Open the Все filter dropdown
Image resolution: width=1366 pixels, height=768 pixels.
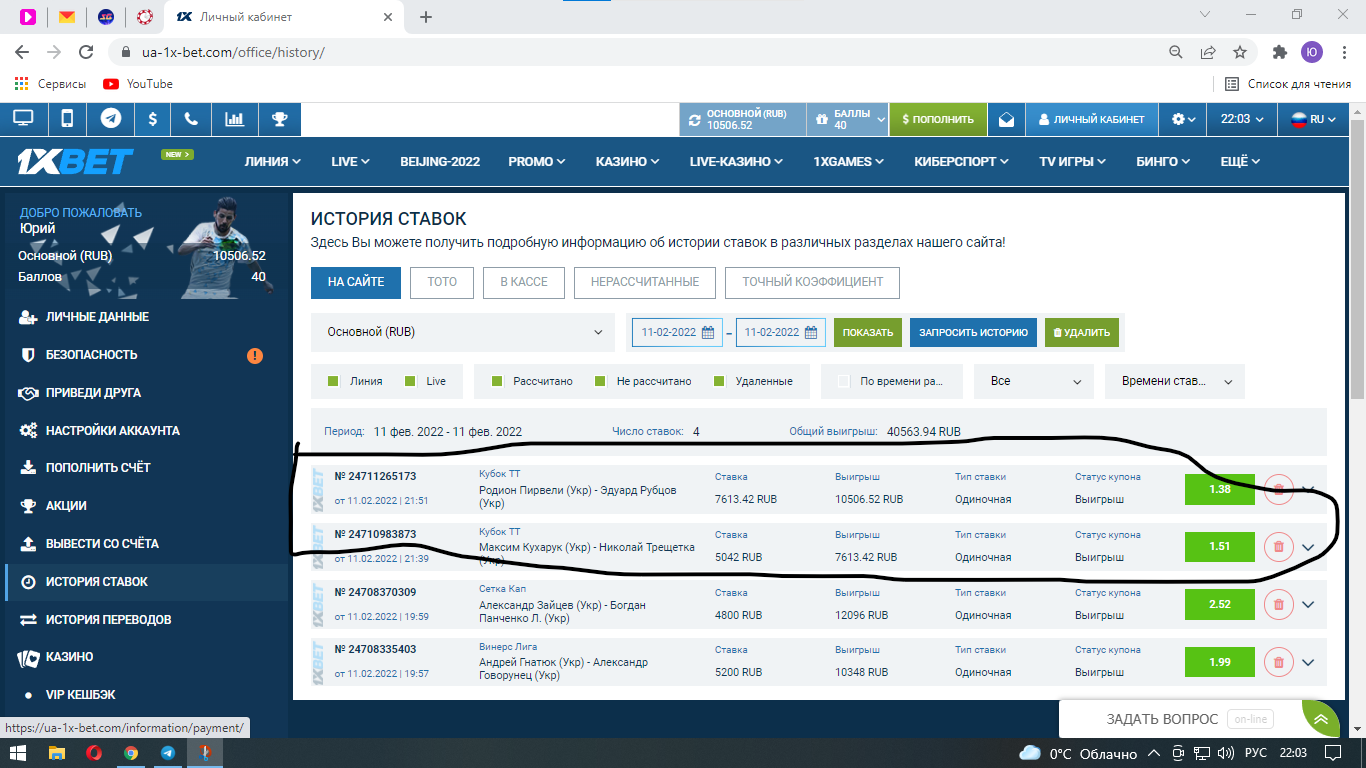[x=1035, y=381]
